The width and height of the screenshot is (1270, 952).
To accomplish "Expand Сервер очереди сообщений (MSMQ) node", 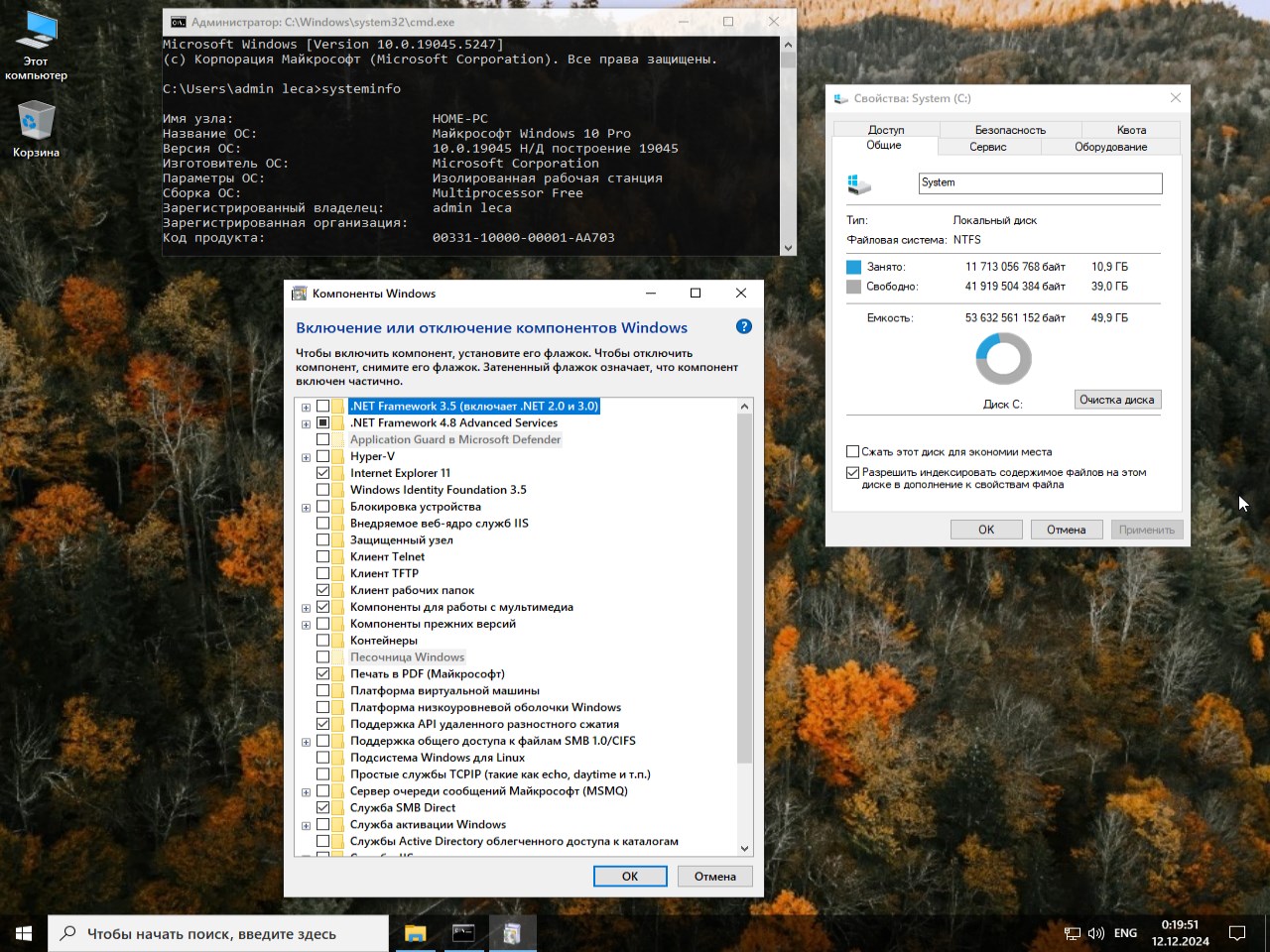I will coord(306,791).
